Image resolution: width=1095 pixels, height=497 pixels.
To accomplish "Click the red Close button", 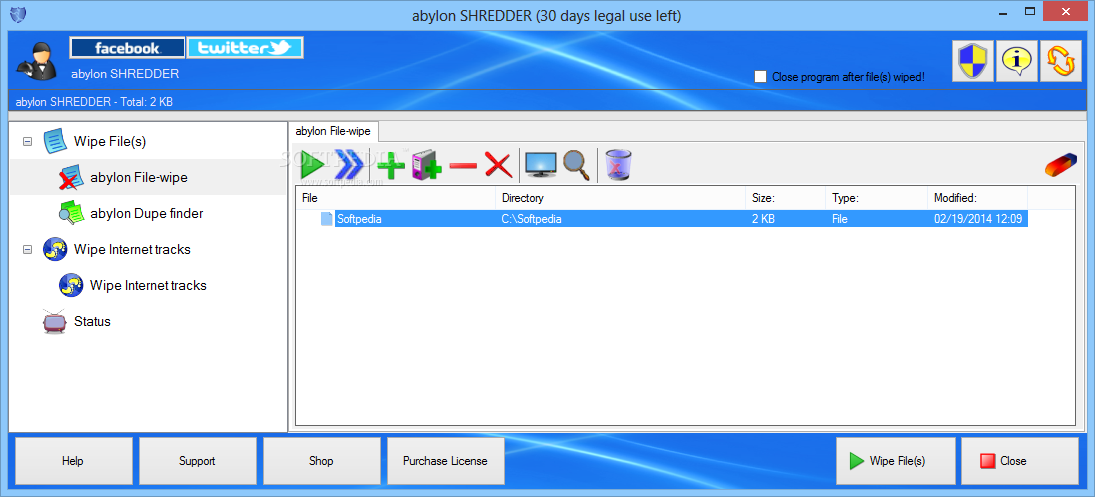I will point(1020,461).
